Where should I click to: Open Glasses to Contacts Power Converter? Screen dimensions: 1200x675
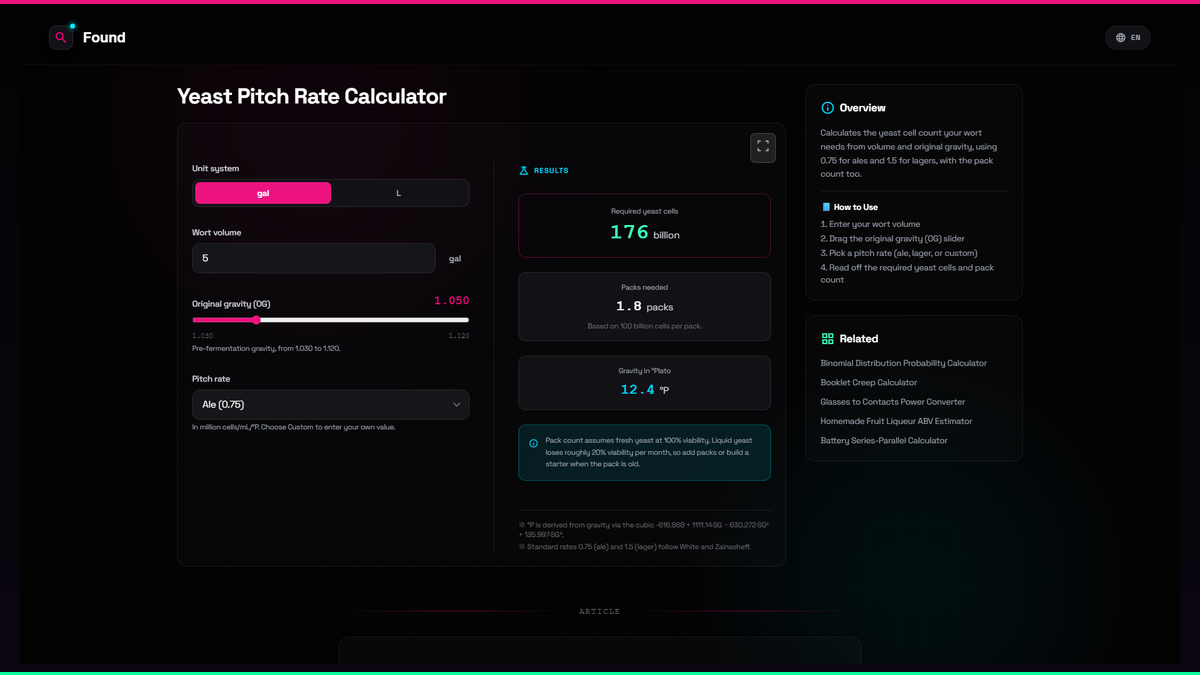click(893, 402)
